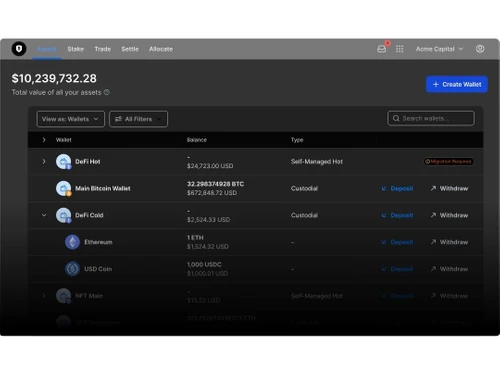Click deposit arrow icon for Main Bitcoin Wallet
This screenshot has width=500, height=375.
click(384, 188)
